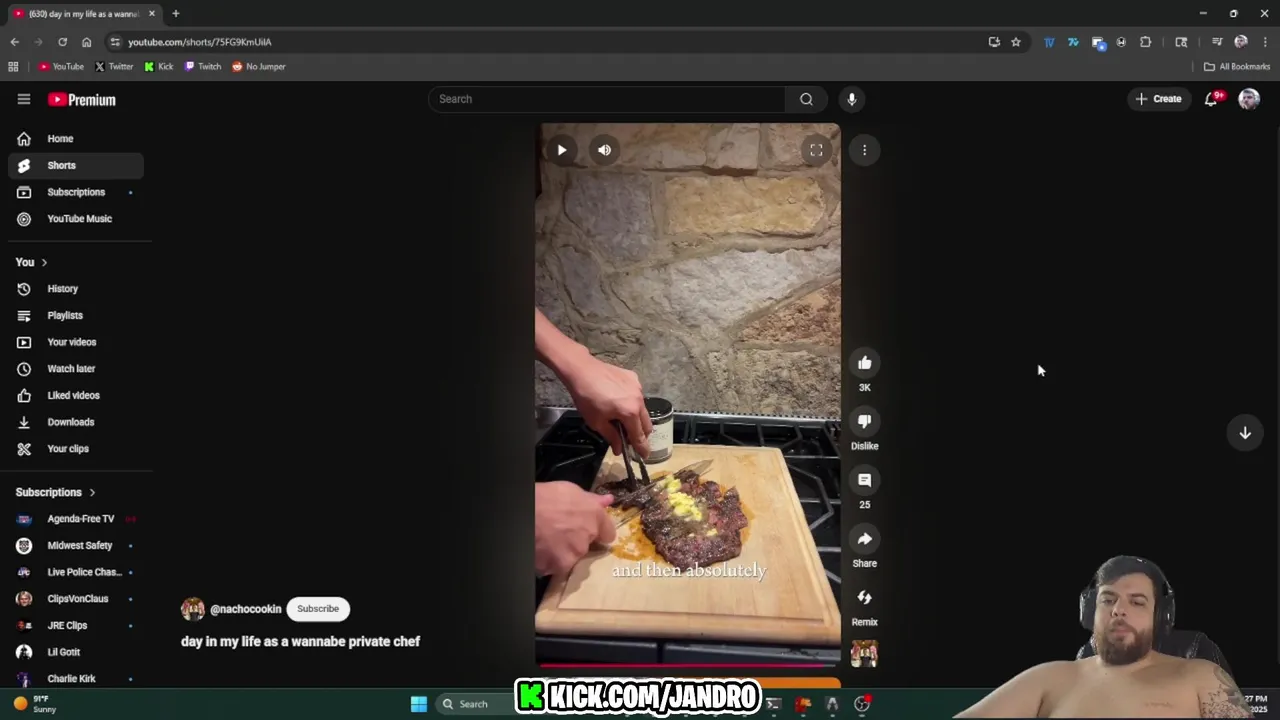Image resolution: width=1280 pixels, height=720 pixels.
Task: Like this Short
Action: pyautogui.click(x=865, y=363)
